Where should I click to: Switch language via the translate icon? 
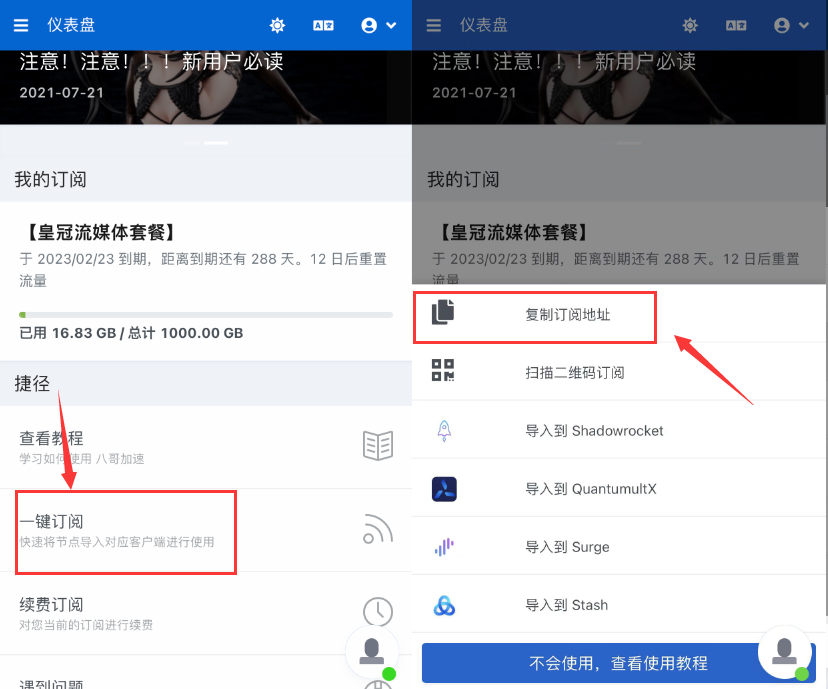coord(323,25)
